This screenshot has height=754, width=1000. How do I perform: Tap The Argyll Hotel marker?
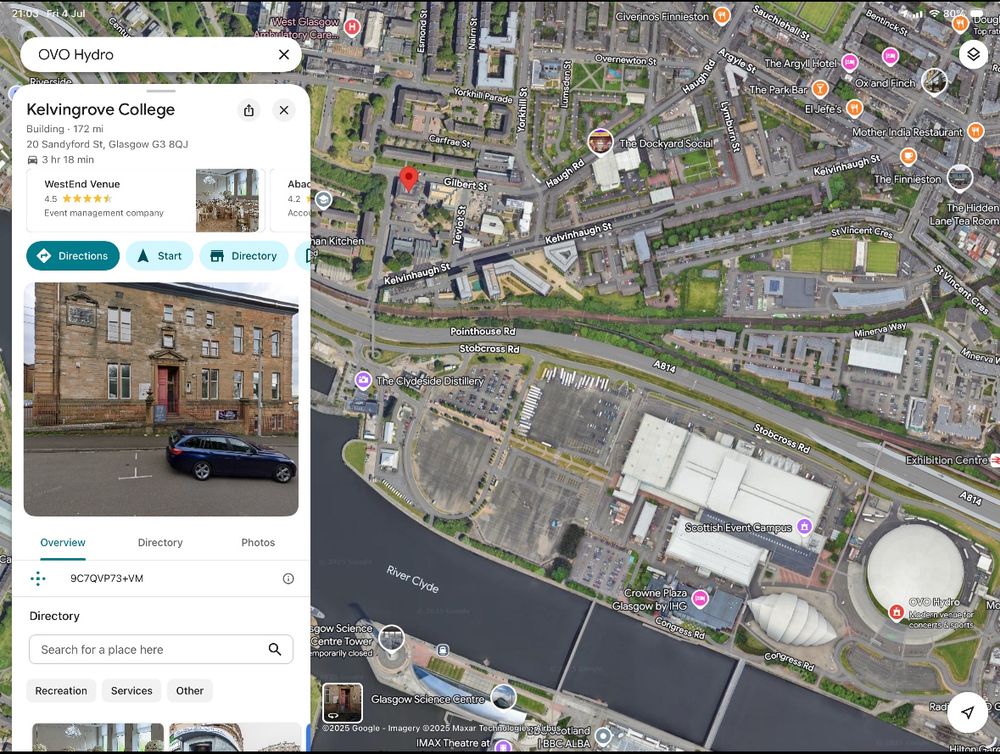[x=849, y=63]
